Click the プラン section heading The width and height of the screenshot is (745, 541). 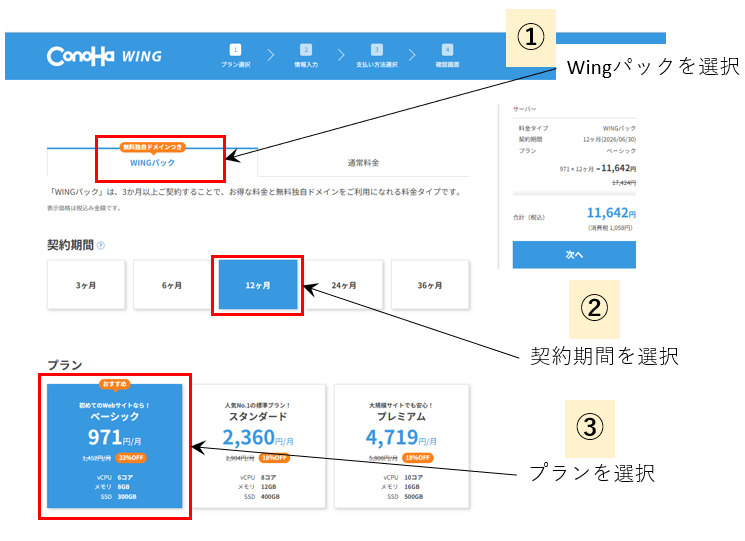tap(65, 365)
